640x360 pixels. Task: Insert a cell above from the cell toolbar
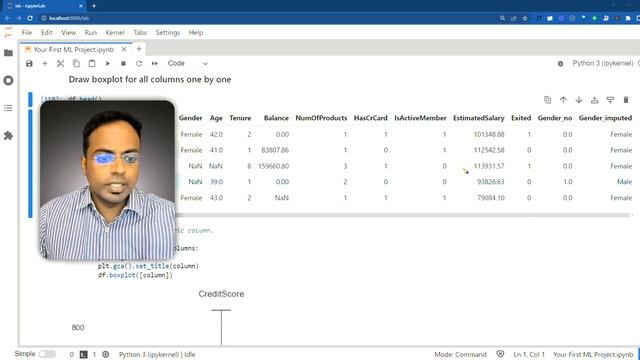(595, 100)
